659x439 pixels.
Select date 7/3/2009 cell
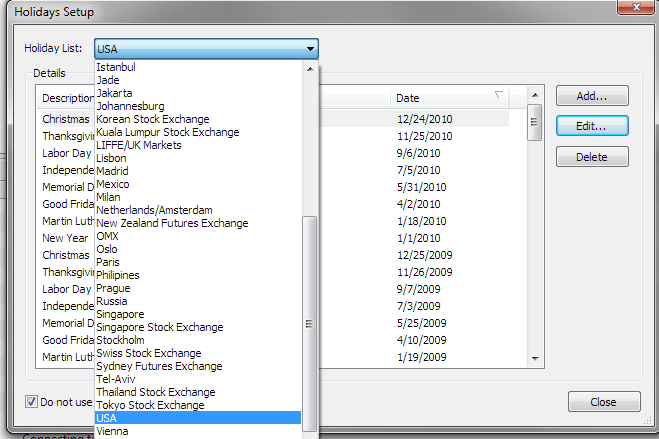tap(419, 306)
